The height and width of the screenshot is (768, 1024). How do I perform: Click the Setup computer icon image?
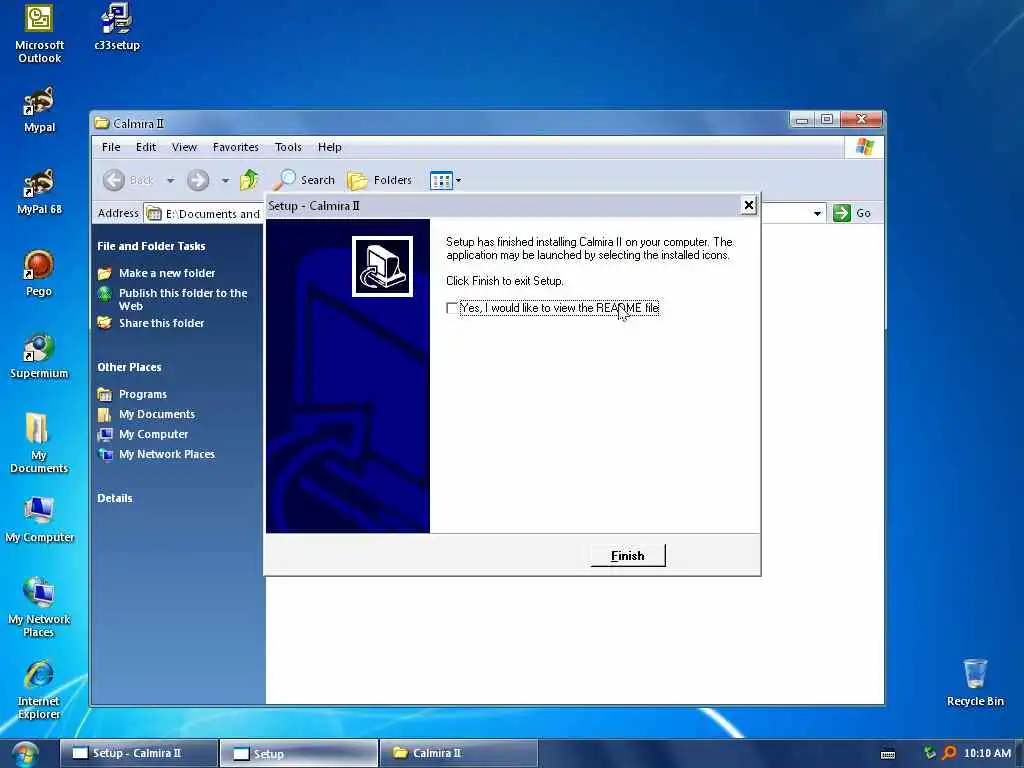click(x=383, y=266)
